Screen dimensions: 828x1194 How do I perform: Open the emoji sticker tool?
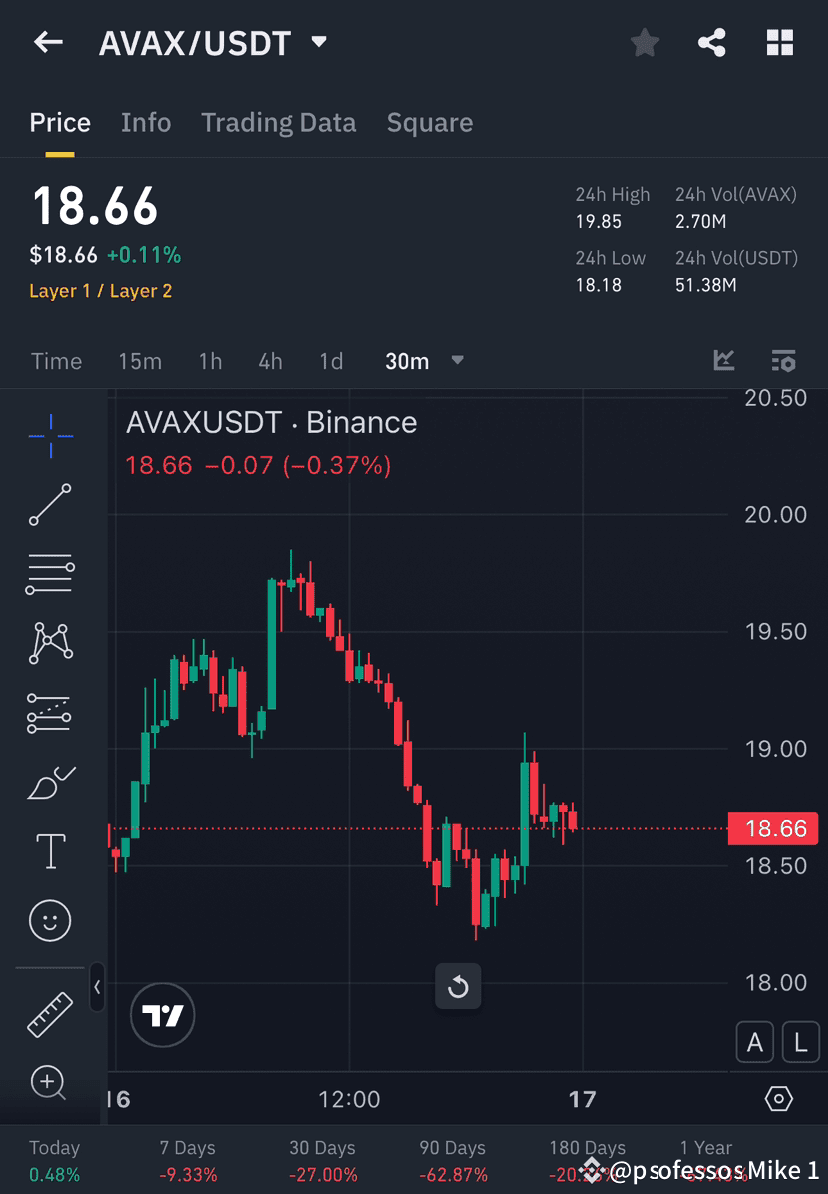[50, 920]
